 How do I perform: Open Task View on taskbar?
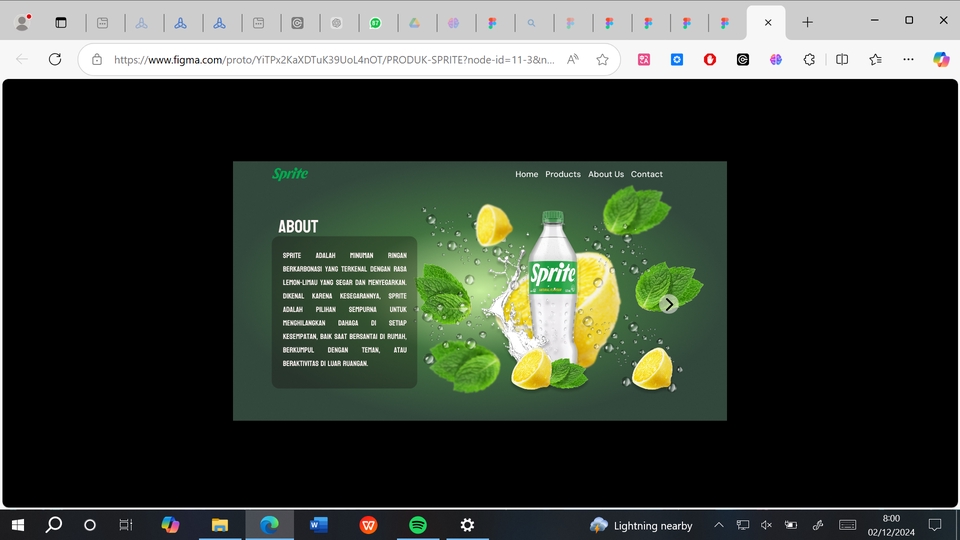pos(126,525)
